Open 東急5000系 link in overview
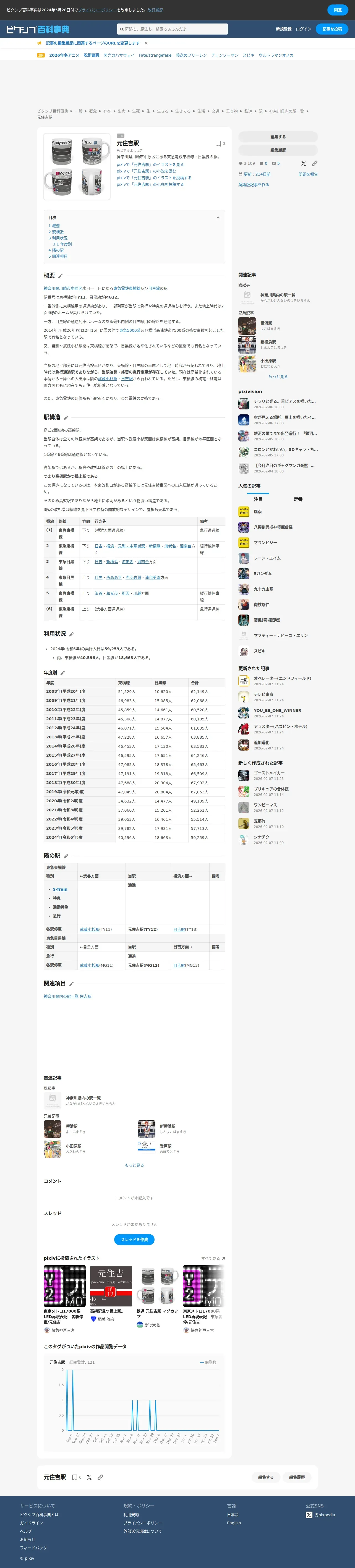The image size is (355, 1568). pyautogui.click(x=130, y=331)
